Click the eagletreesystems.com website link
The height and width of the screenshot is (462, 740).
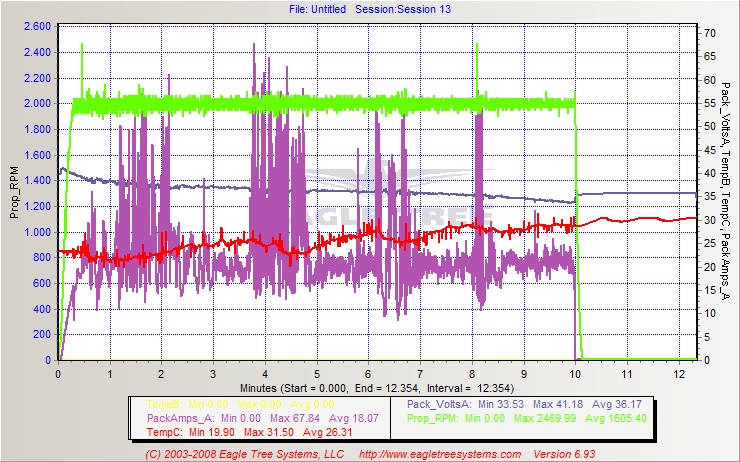[439, 454]
